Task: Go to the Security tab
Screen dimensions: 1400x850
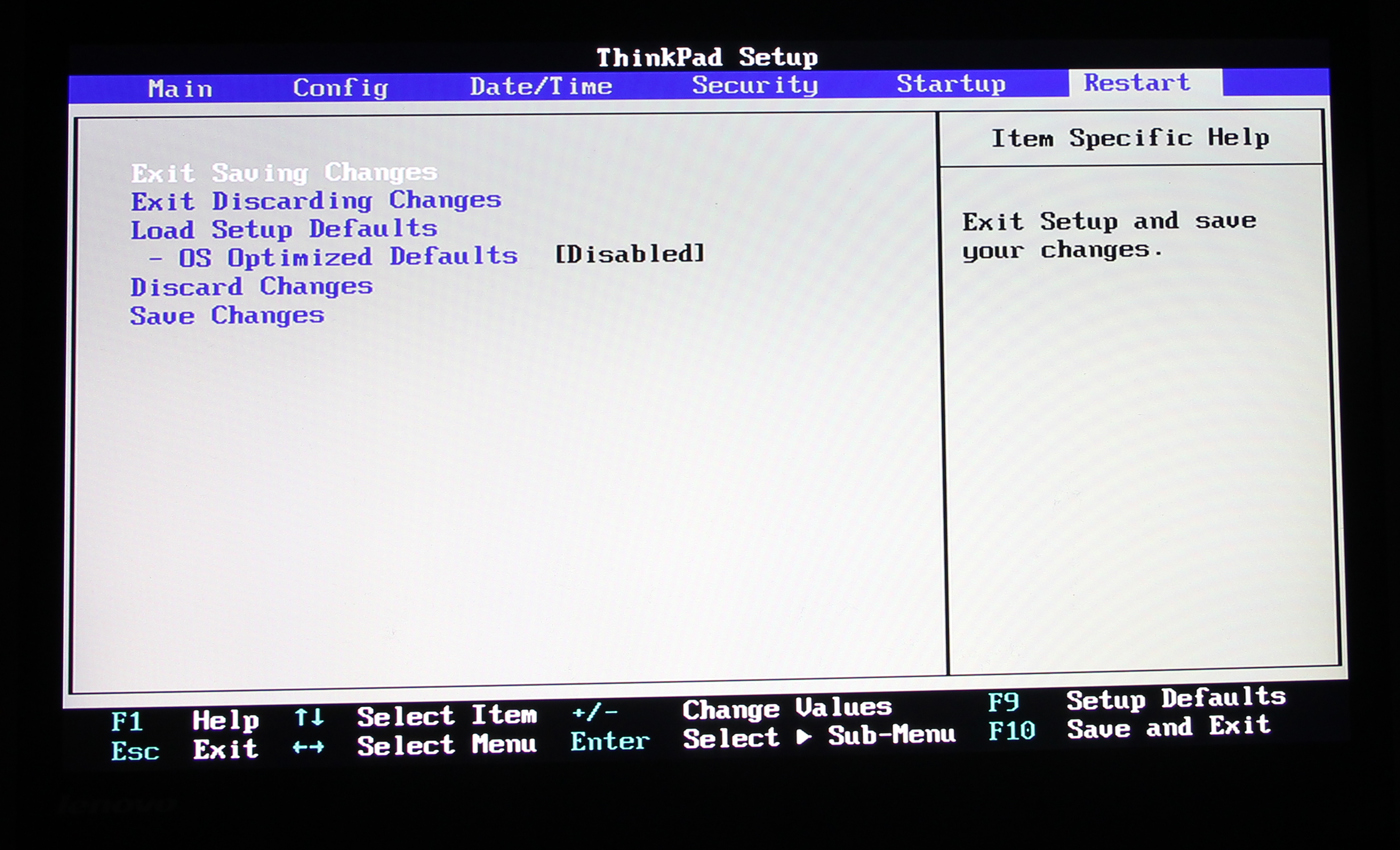Action: tap(755, 85)
